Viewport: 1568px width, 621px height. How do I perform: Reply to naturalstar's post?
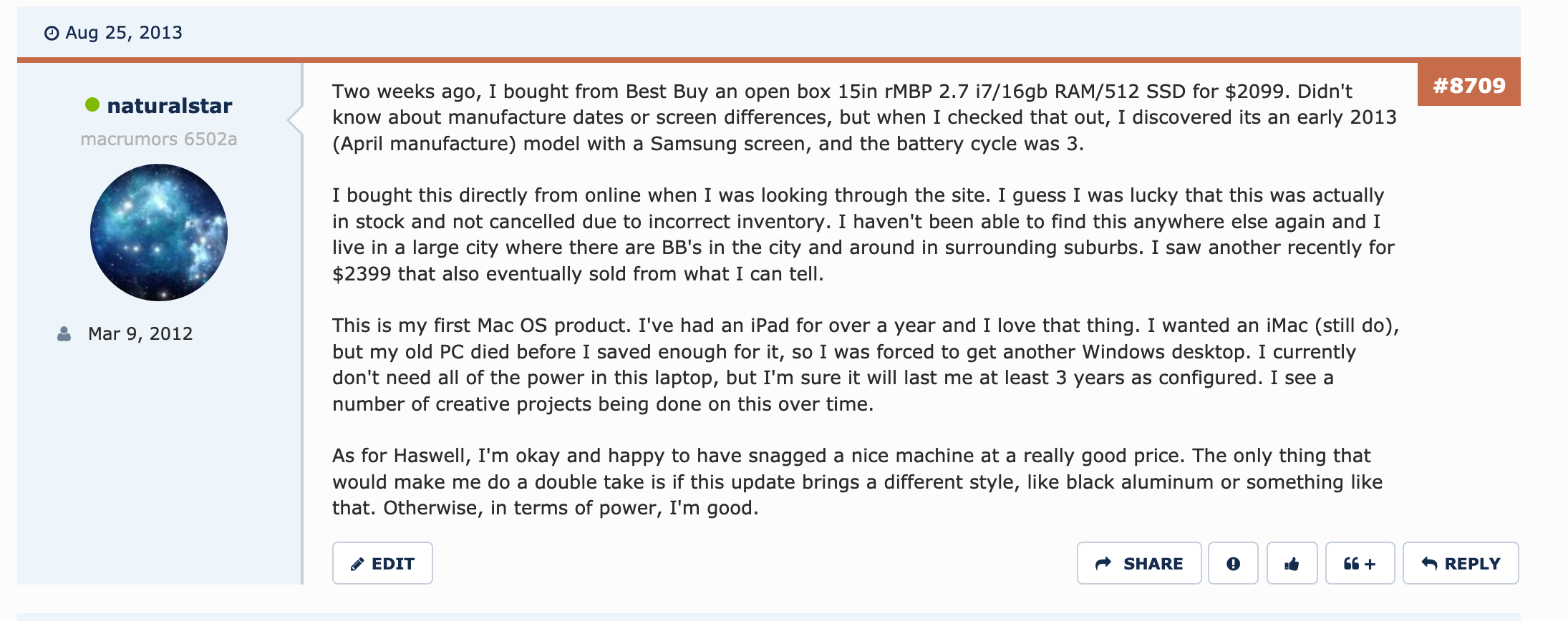[x=1460, y=563]
